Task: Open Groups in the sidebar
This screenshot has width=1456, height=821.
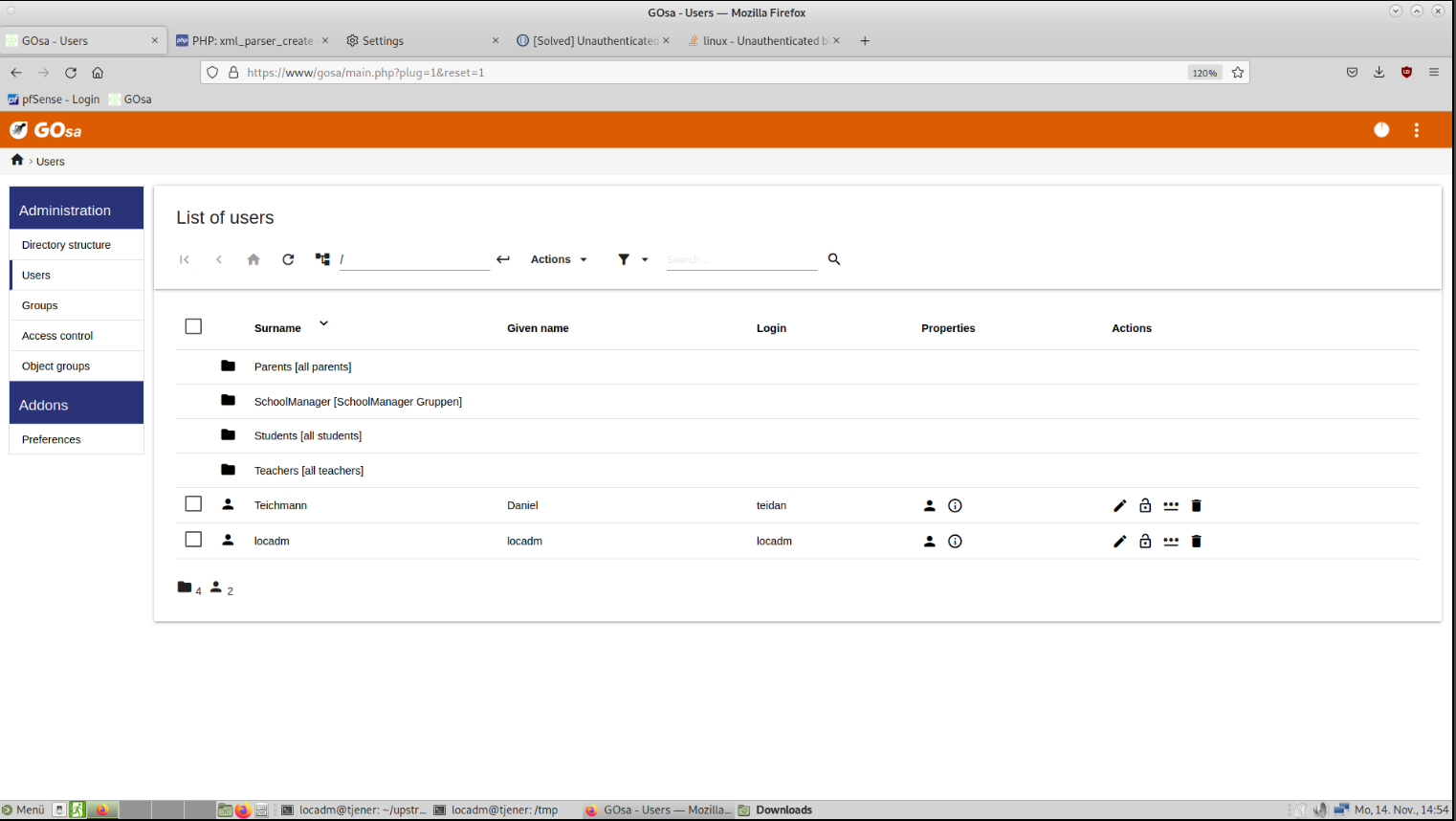Action: point(77,305)
